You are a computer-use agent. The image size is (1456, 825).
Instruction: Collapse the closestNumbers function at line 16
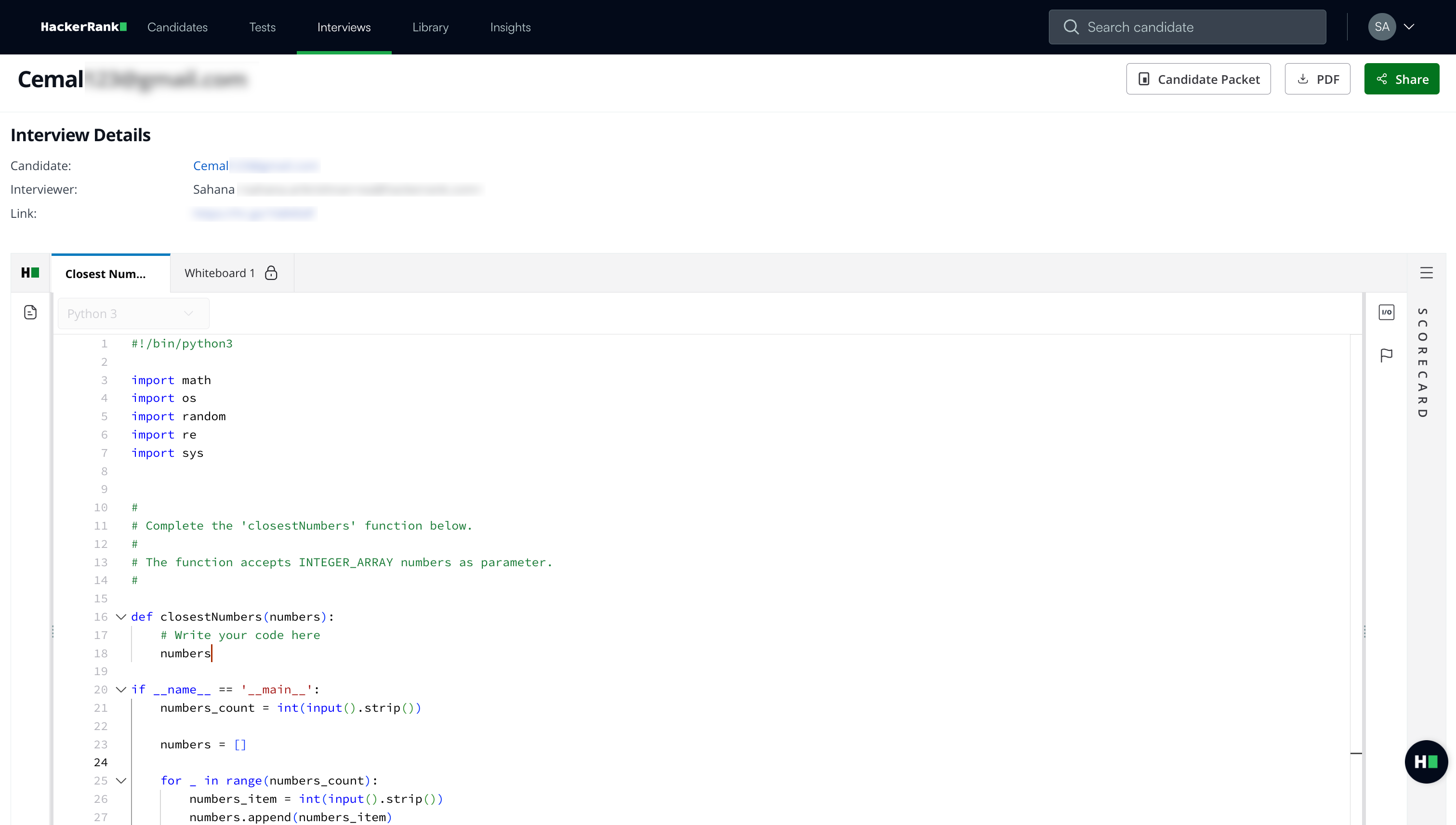point(120,616)
